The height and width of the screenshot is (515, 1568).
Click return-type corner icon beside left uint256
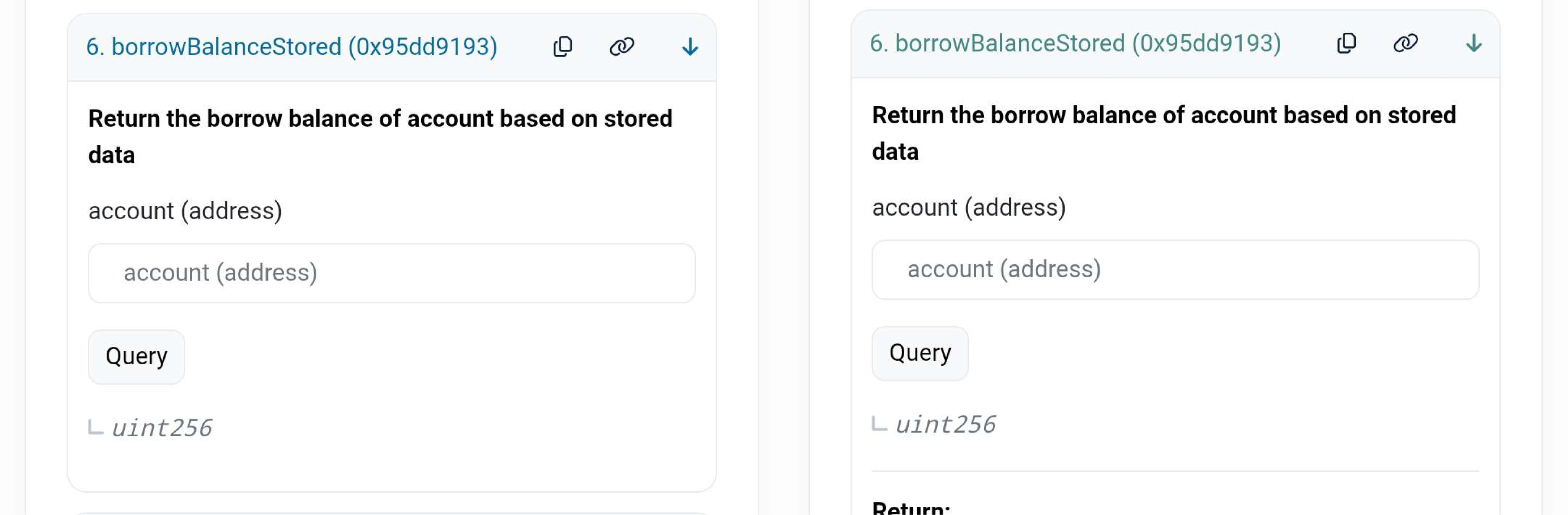pos(96,427)
